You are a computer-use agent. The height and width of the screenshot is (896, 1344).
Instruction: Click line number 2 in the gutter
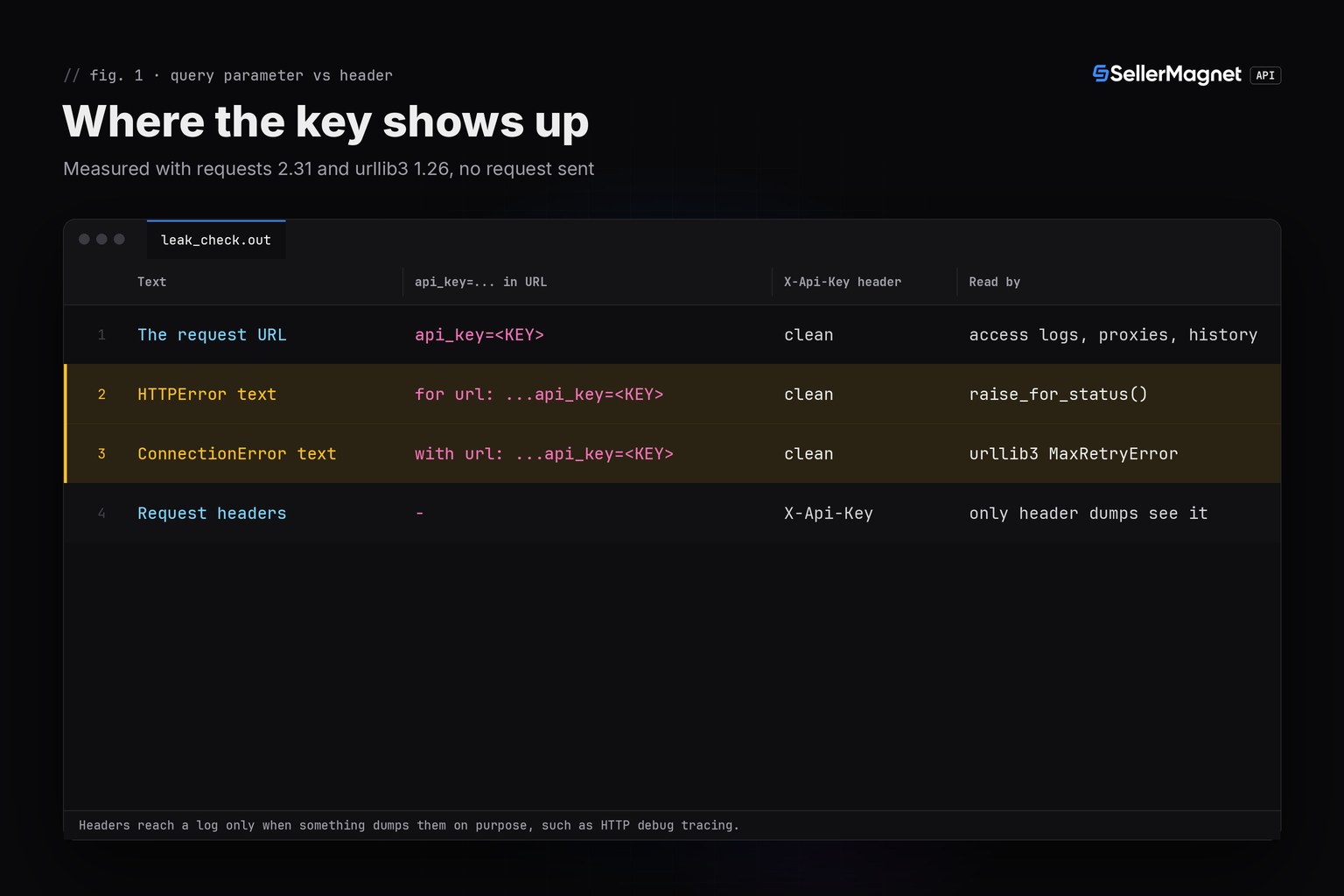tap(101, 395)
